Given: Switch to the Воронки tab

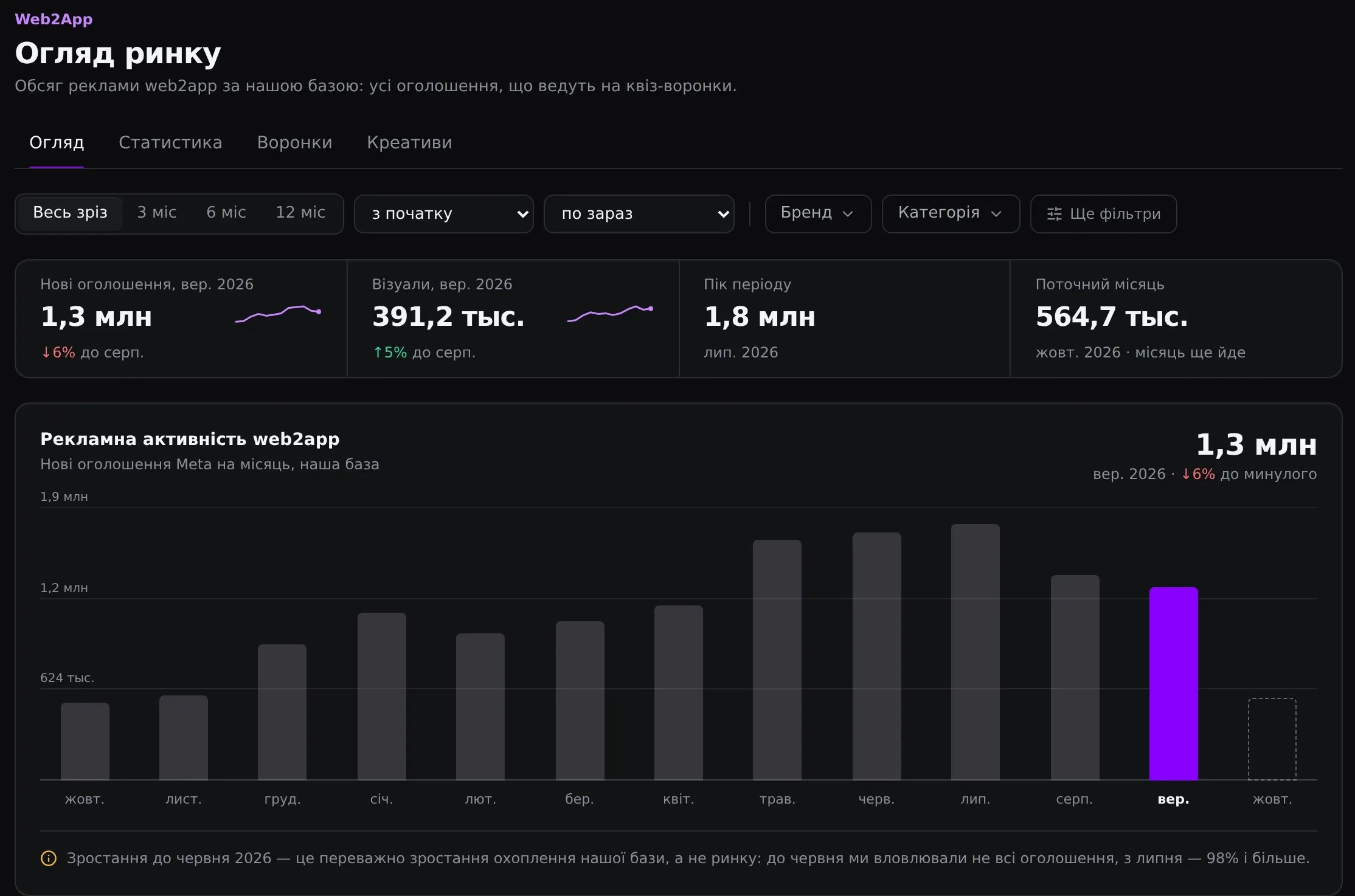Looking at the screenshot, I should click(x=294, y=142).
